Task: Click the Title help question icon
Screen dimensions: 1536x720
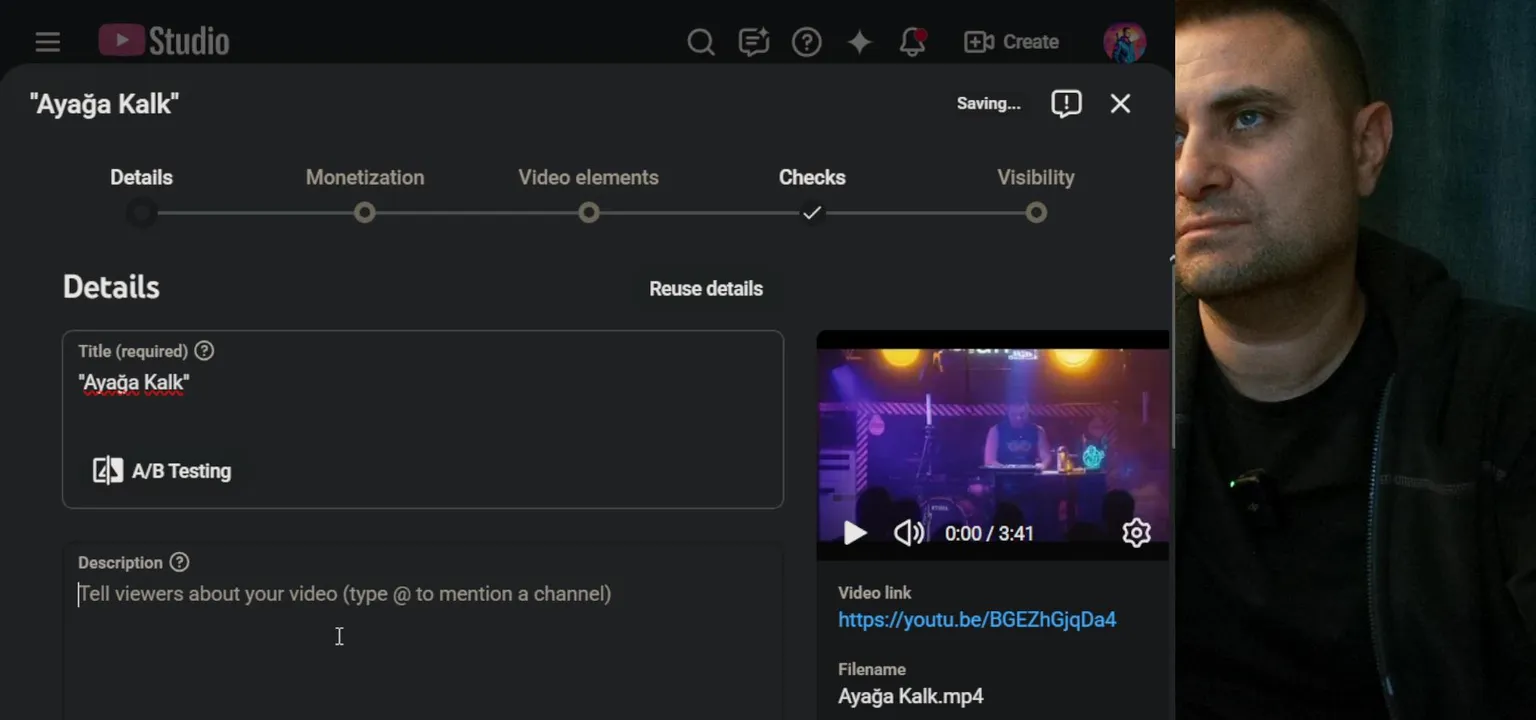Action: [x=204, y=351]
